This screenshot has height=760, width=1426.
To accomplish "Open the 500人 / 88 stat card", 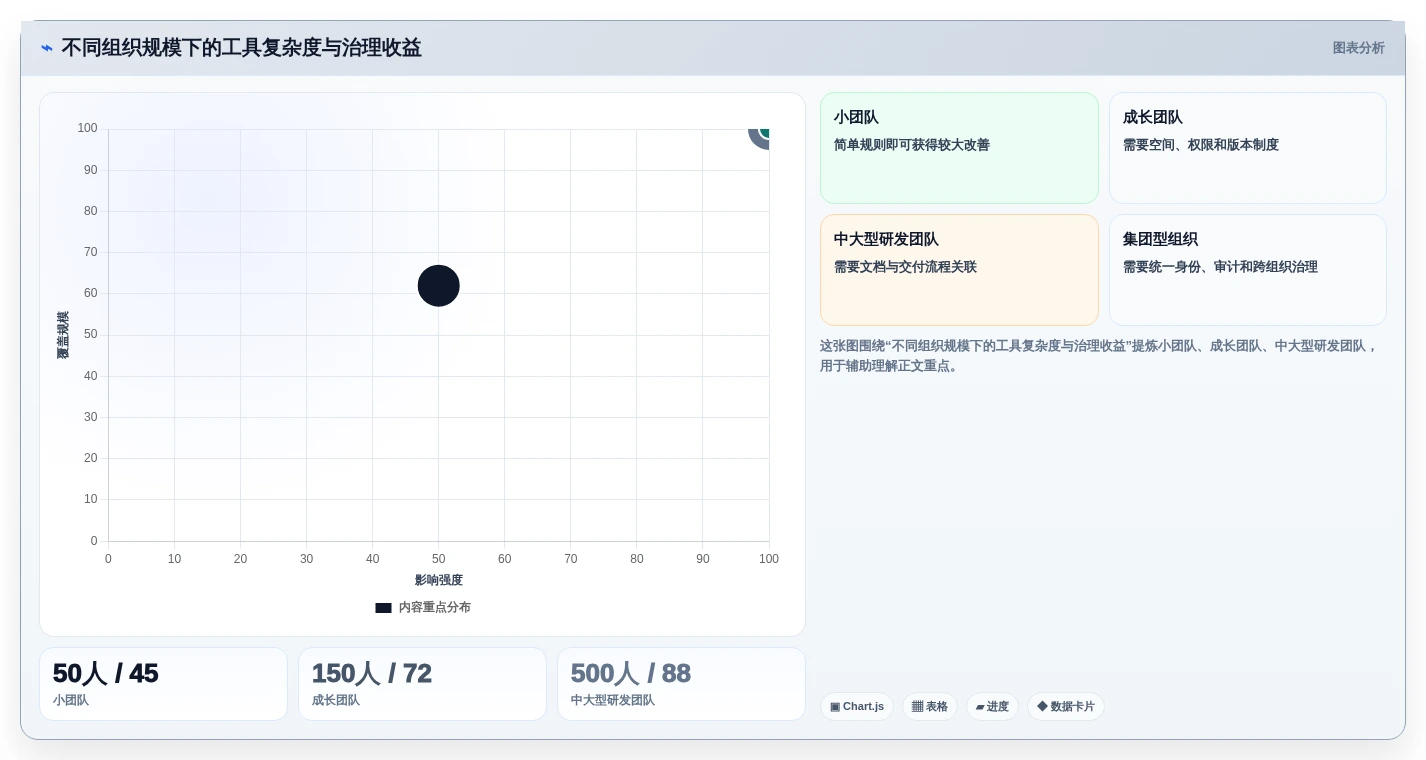I will (x=681, y=684).
